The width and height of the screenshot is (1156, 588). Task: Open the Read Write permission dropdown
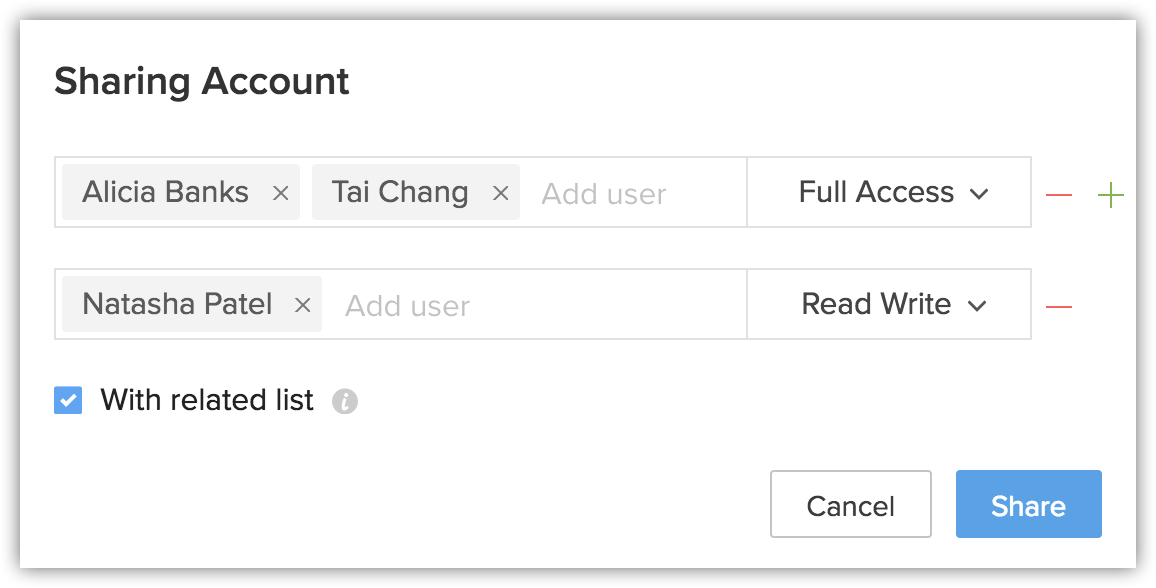tap(889, 304)
